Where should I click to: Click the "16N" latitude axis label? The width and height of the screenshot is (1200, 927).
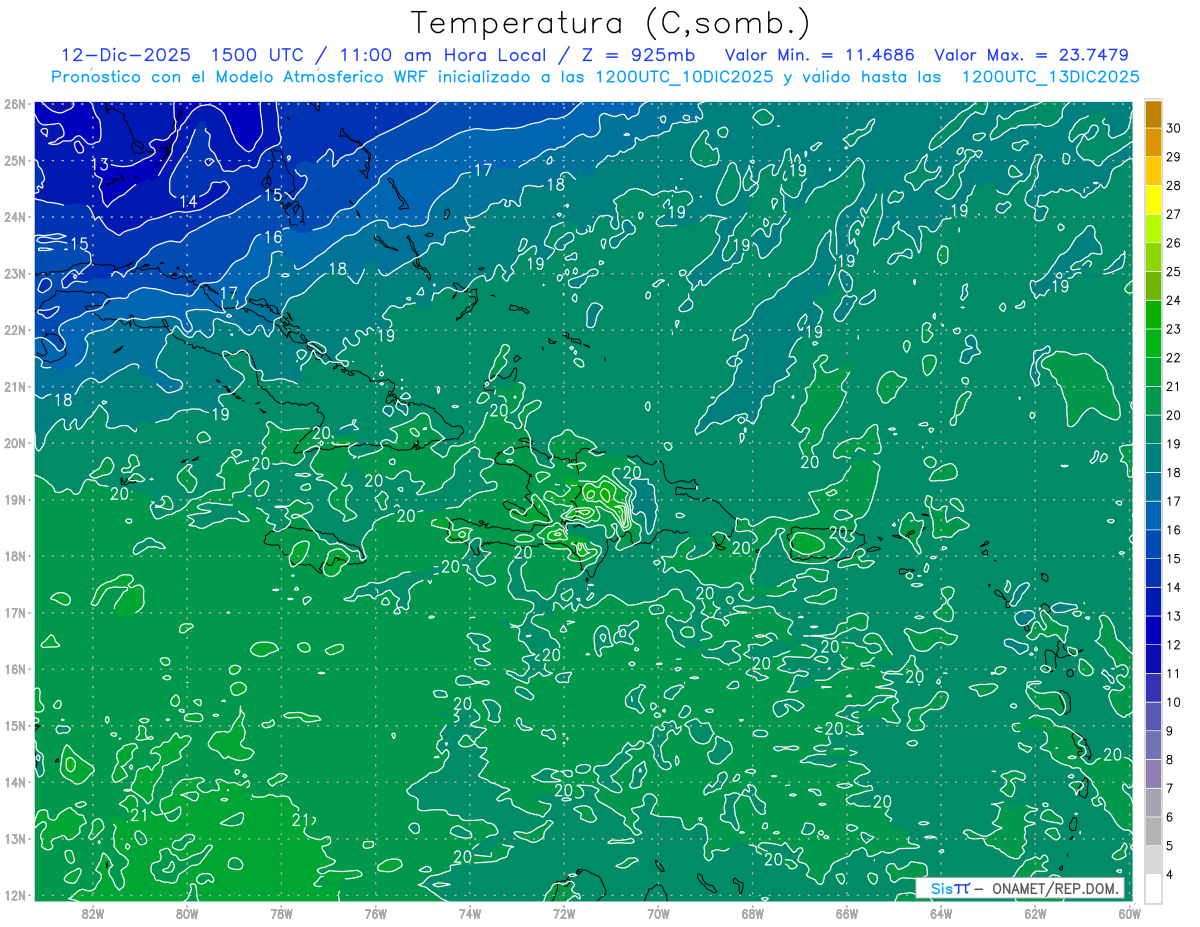[x=15, y=669]
